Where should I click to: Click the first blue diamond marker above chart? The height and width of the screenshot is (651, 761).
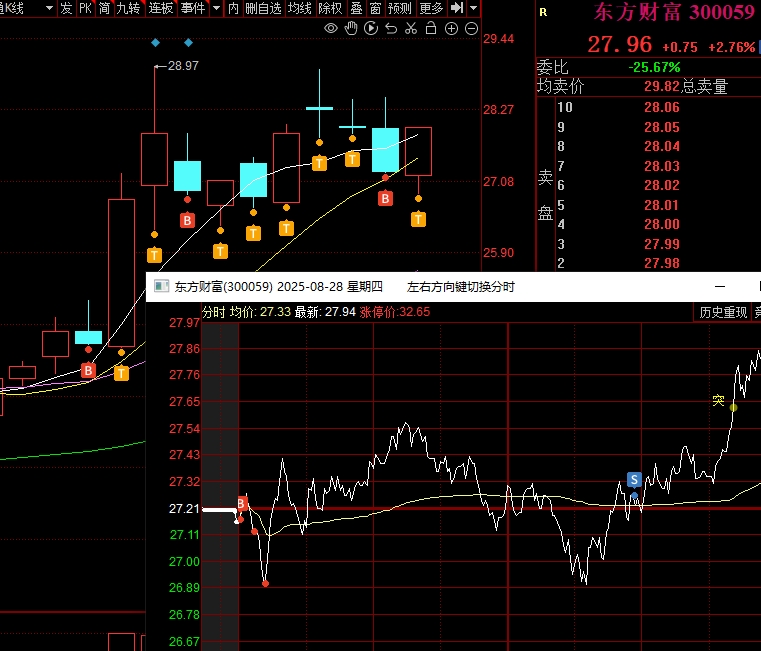coord(155,43)
